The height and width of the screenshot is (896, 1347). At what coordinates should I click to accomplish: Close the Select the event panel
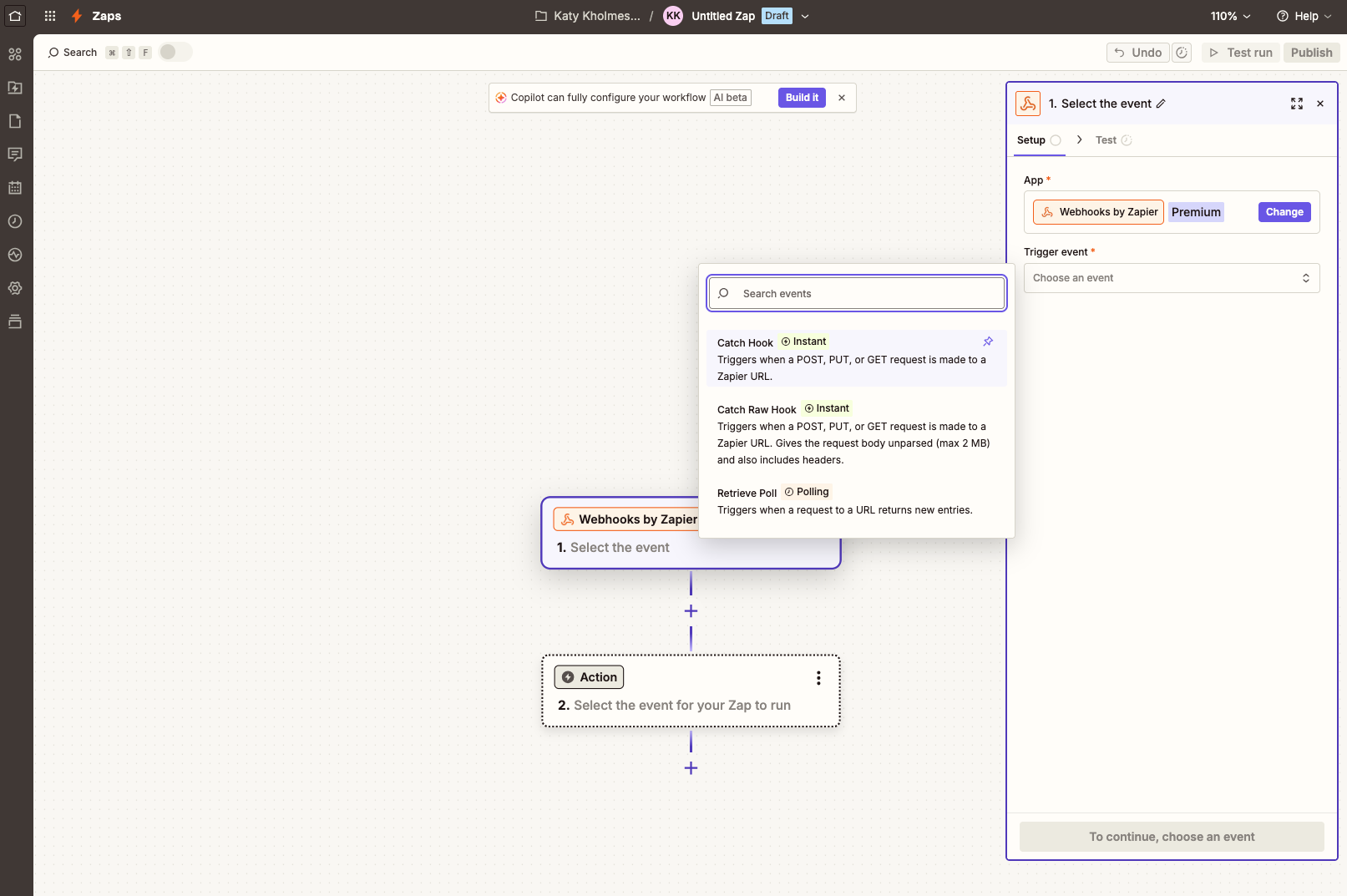[1320, 104]
